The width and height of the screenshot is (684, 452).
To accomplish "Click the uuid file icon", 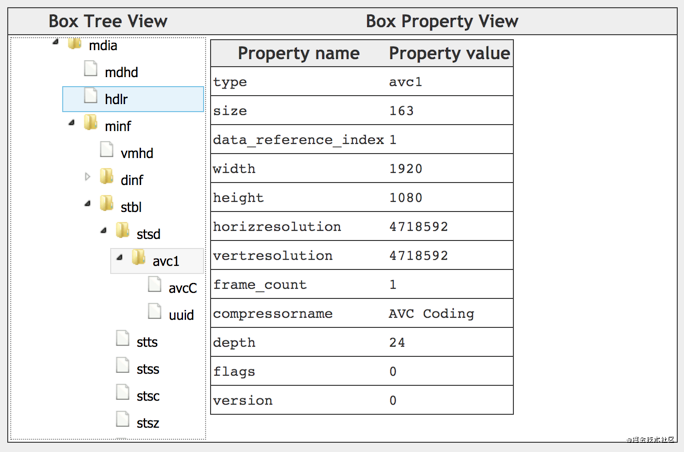I will tap(155, 312).
